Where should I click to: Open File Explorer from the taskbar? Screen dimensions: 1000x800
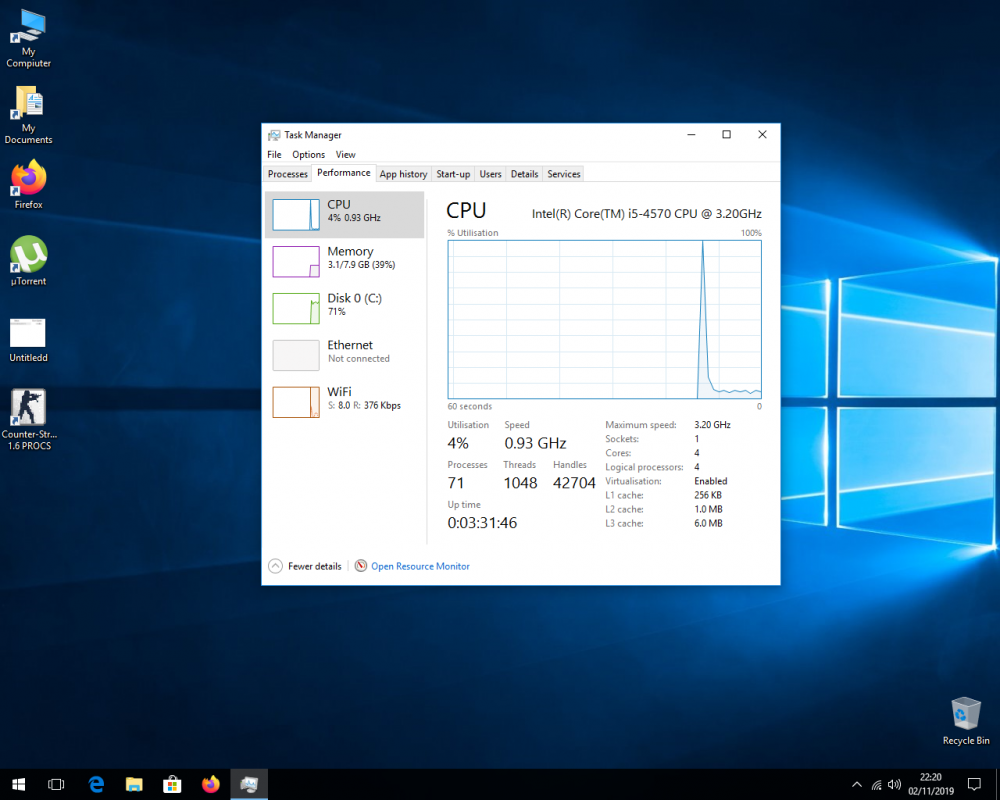[134, 784]
